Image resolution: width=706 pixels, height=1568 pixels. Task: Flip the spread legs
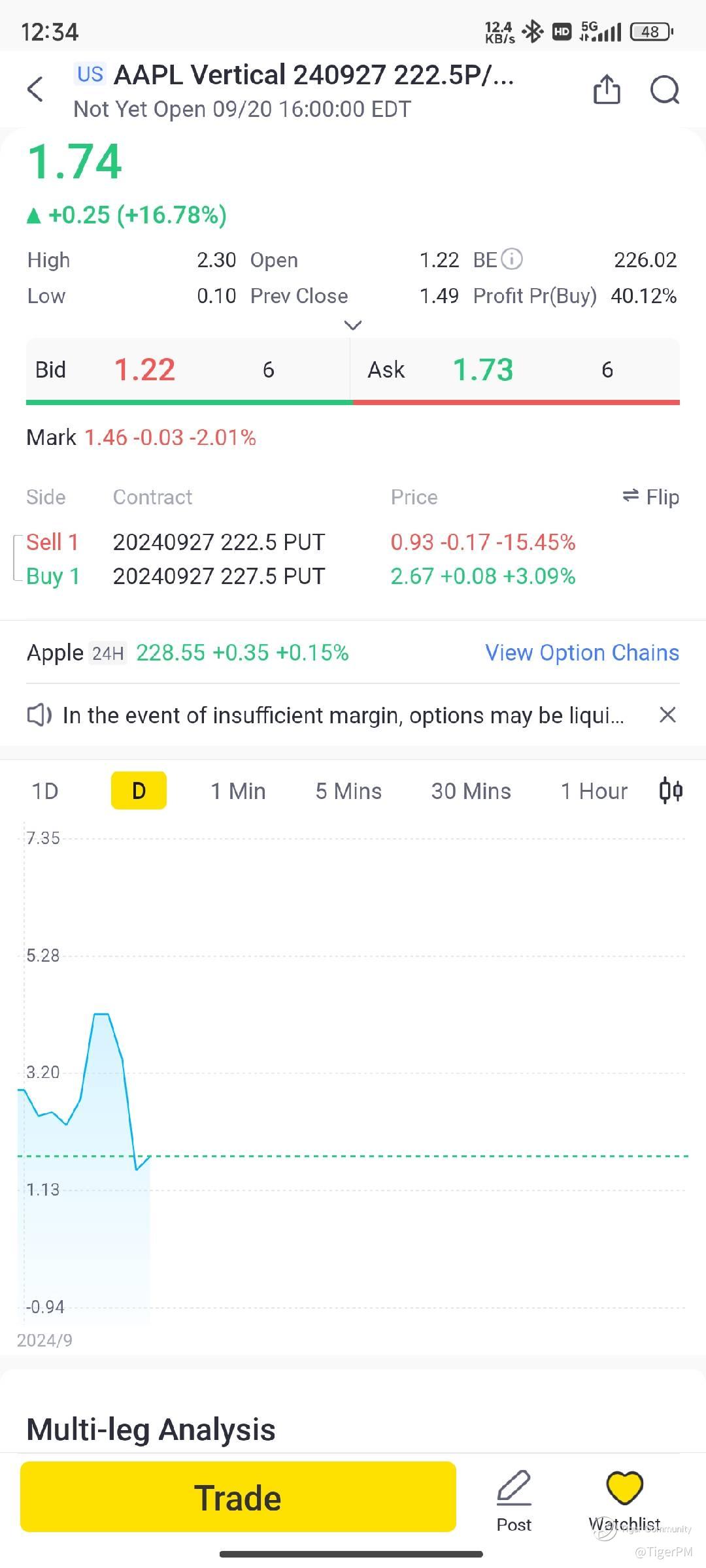(651, 497)
